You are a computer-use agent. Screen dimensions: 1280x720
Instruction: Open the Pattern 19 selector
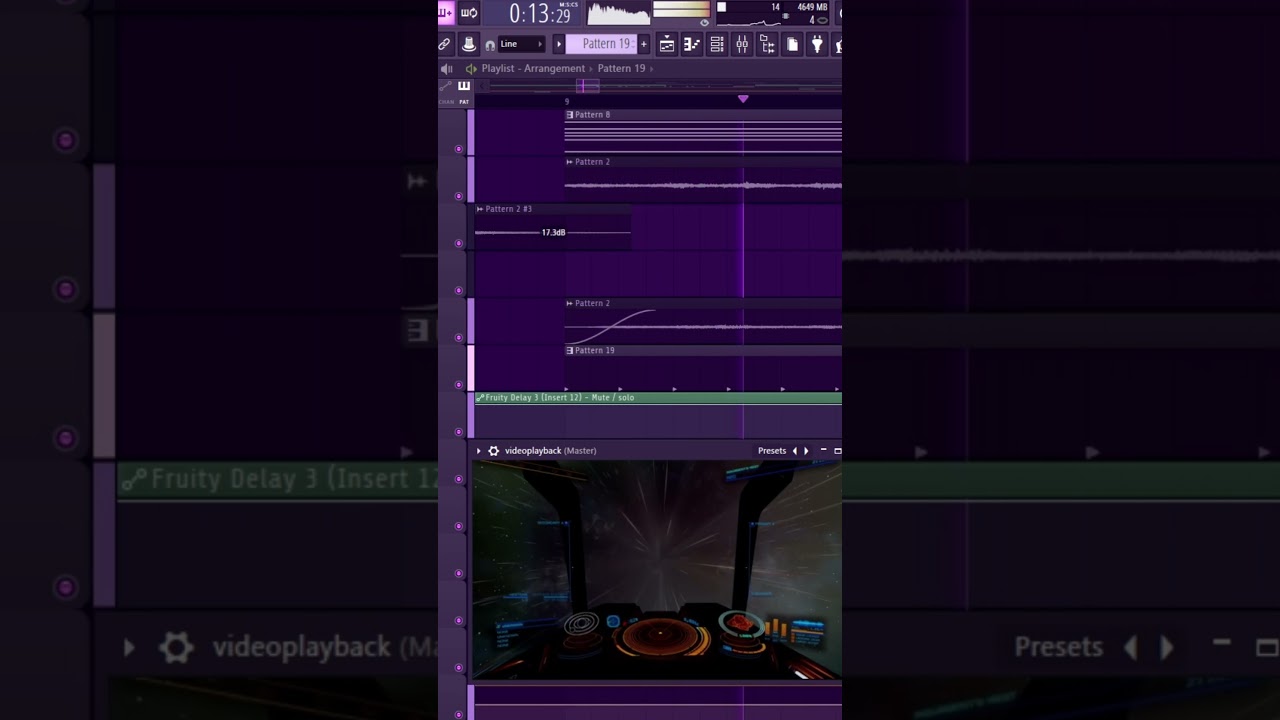point(602,44)
